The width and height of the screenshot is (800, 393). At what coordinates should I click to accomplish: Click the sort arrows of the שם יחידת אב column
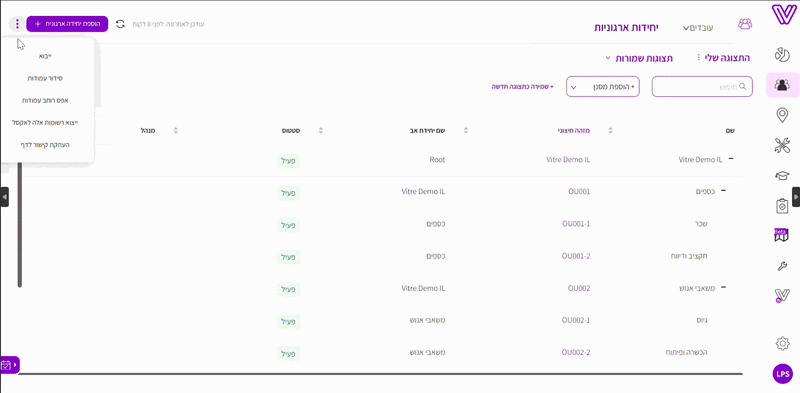tap(465, 131)
